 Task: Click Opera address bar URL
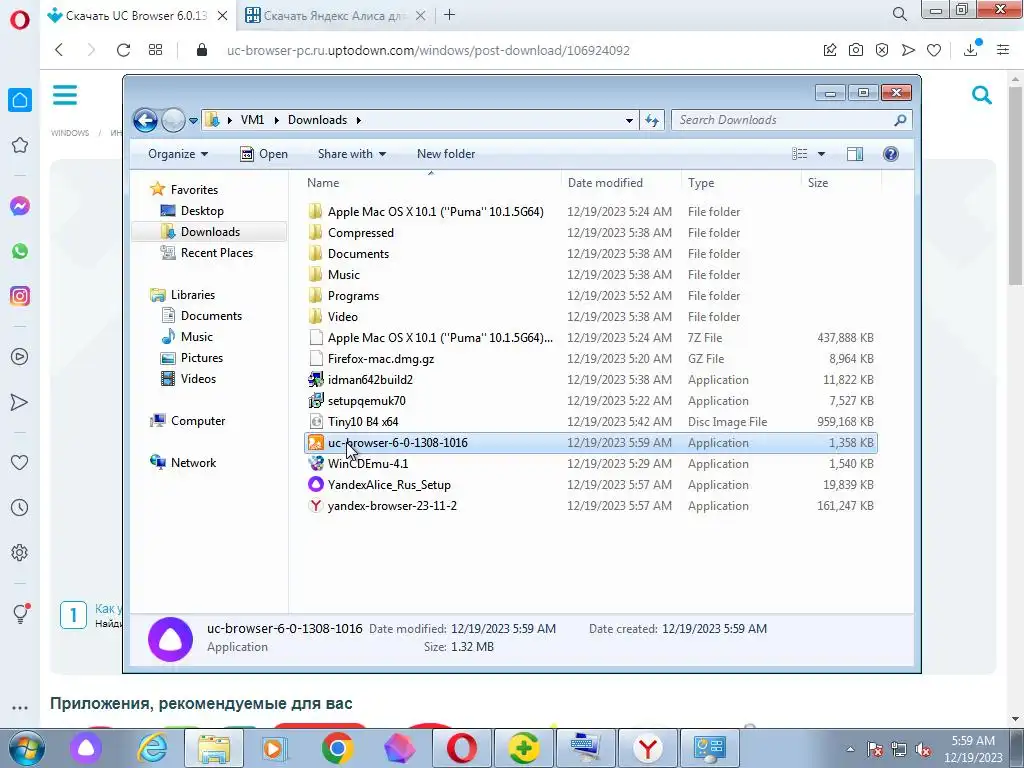[428, 50]
